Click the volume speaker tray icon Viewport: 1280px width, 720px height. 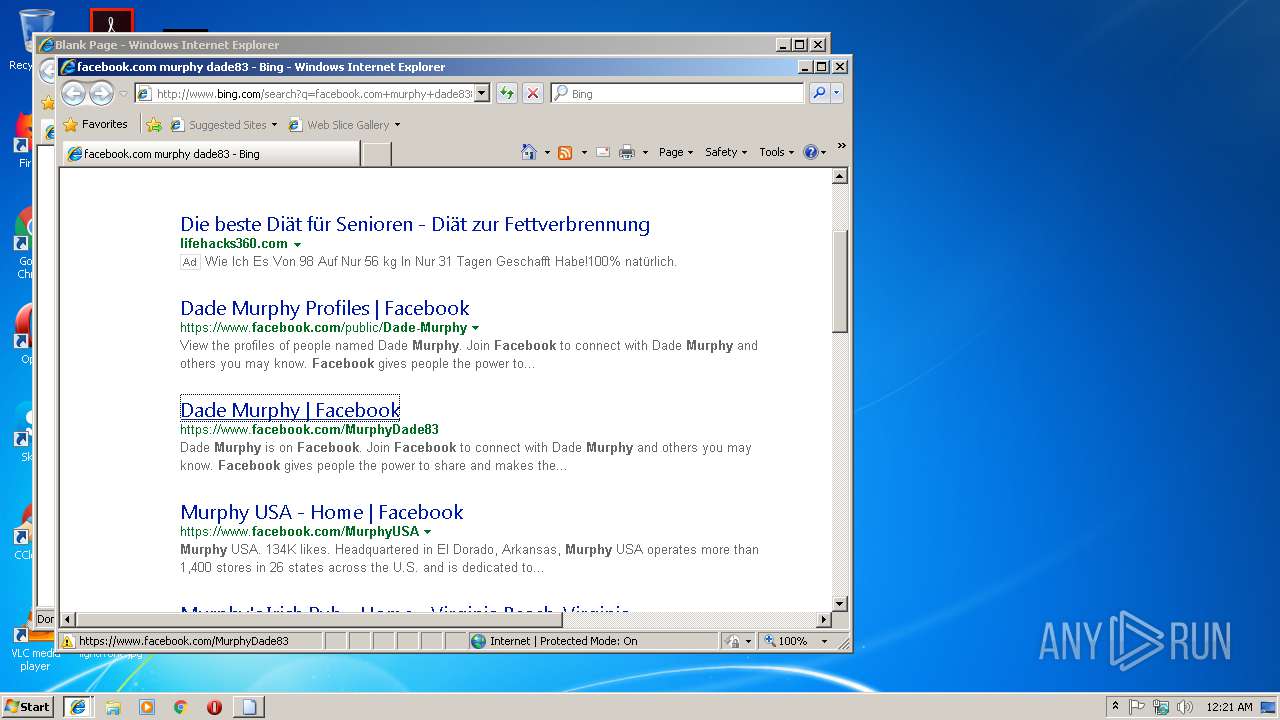coord(1185,707)
